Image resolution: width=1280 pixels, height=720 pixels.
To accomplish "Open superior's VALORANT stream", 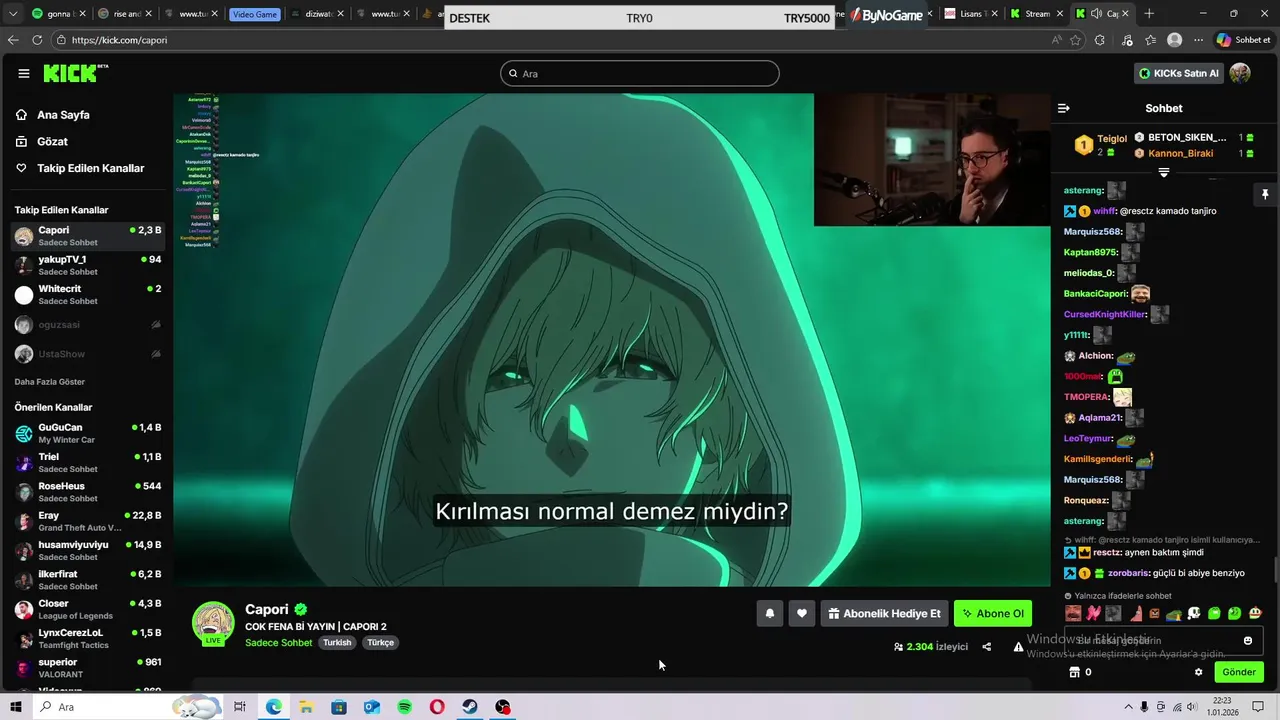I will pyautogui.click(x=88, y=668).
